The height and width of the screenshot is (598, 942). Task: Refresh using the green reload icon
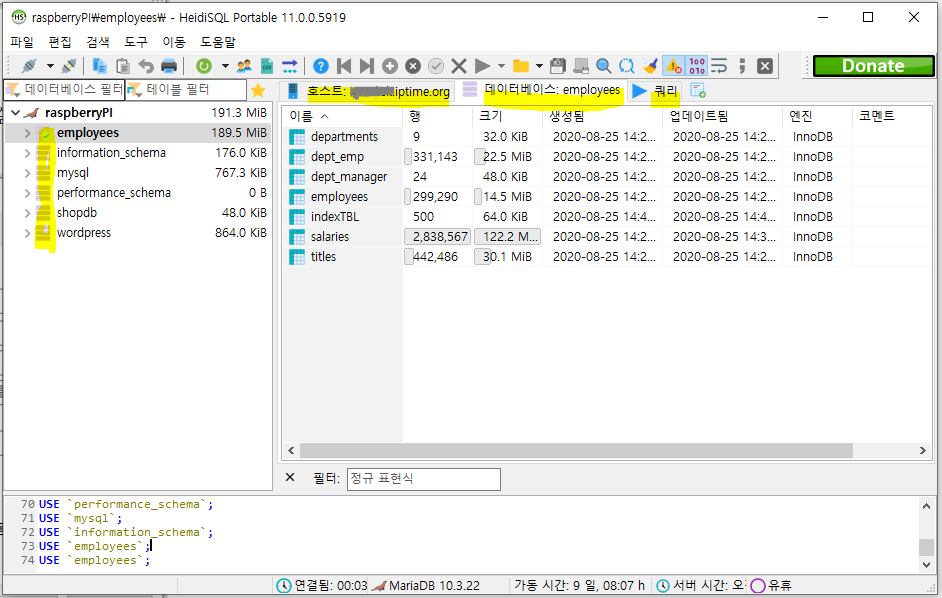[204, 66]
